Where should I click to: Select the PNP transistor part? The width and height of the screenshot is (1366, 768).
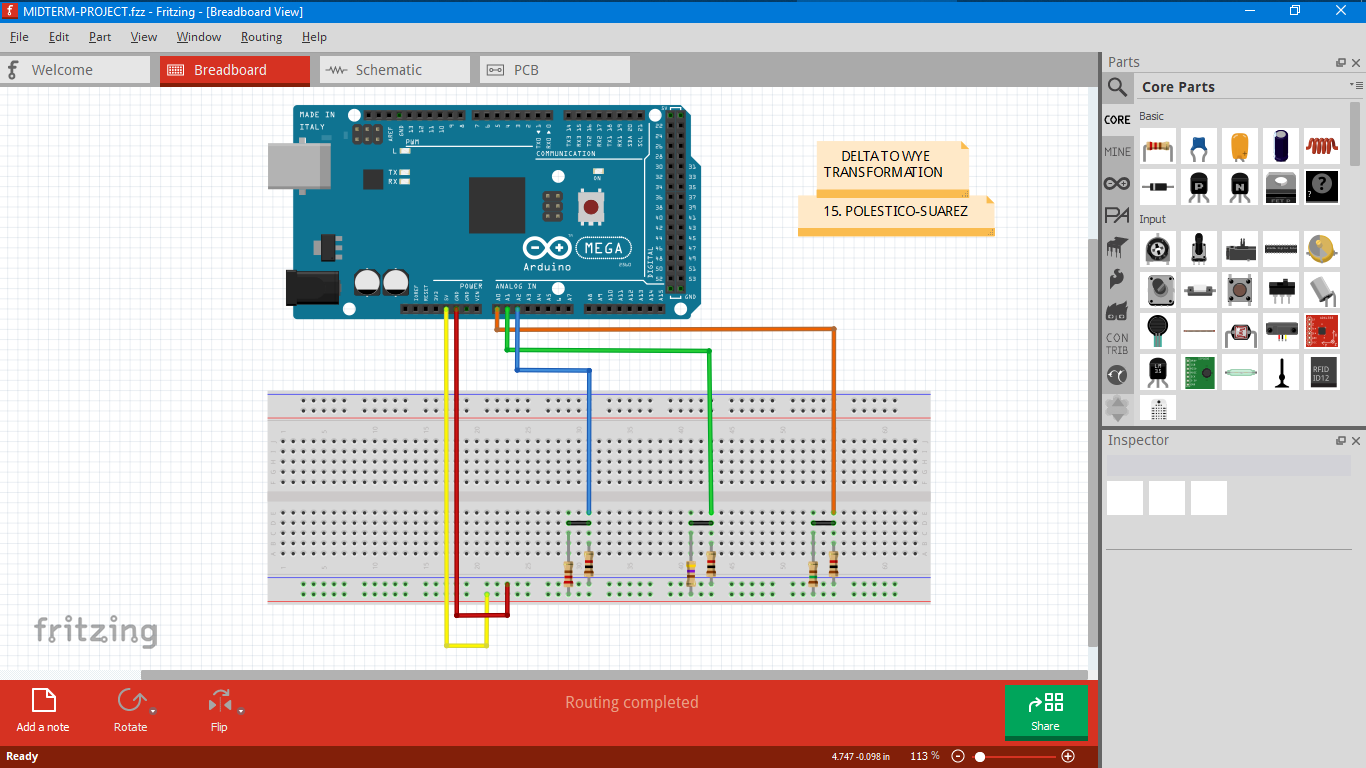(1199, 186)
